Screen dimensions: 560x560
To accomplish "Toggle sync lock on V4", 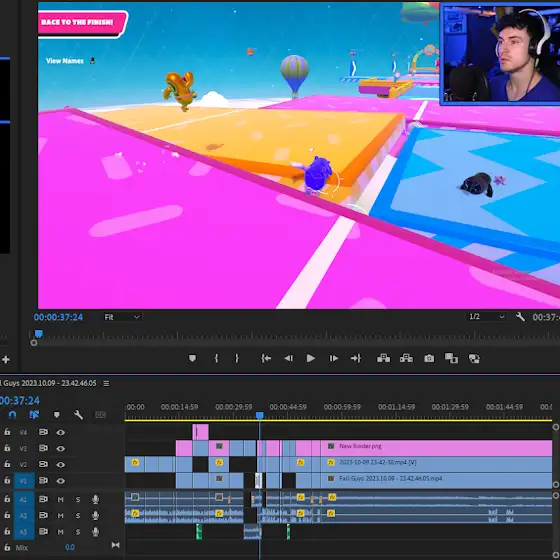I will coord(43,432).
